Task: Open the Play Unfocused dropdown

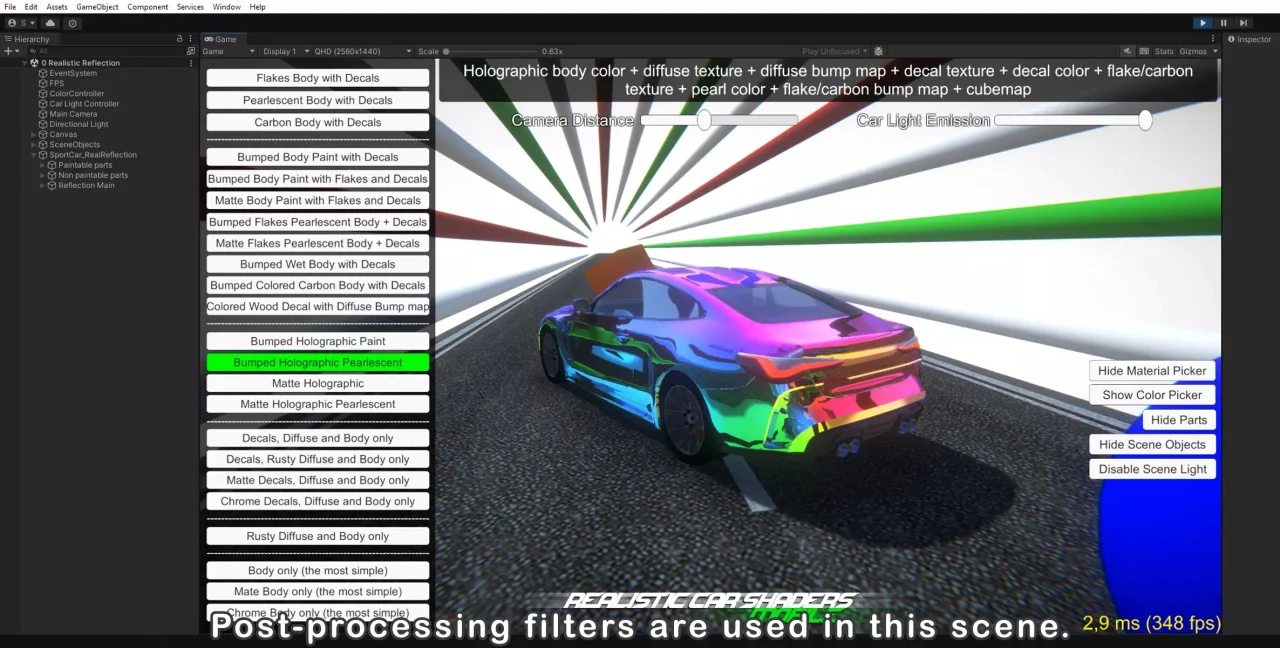Action: pyautogui.click(x=834, y=51)
